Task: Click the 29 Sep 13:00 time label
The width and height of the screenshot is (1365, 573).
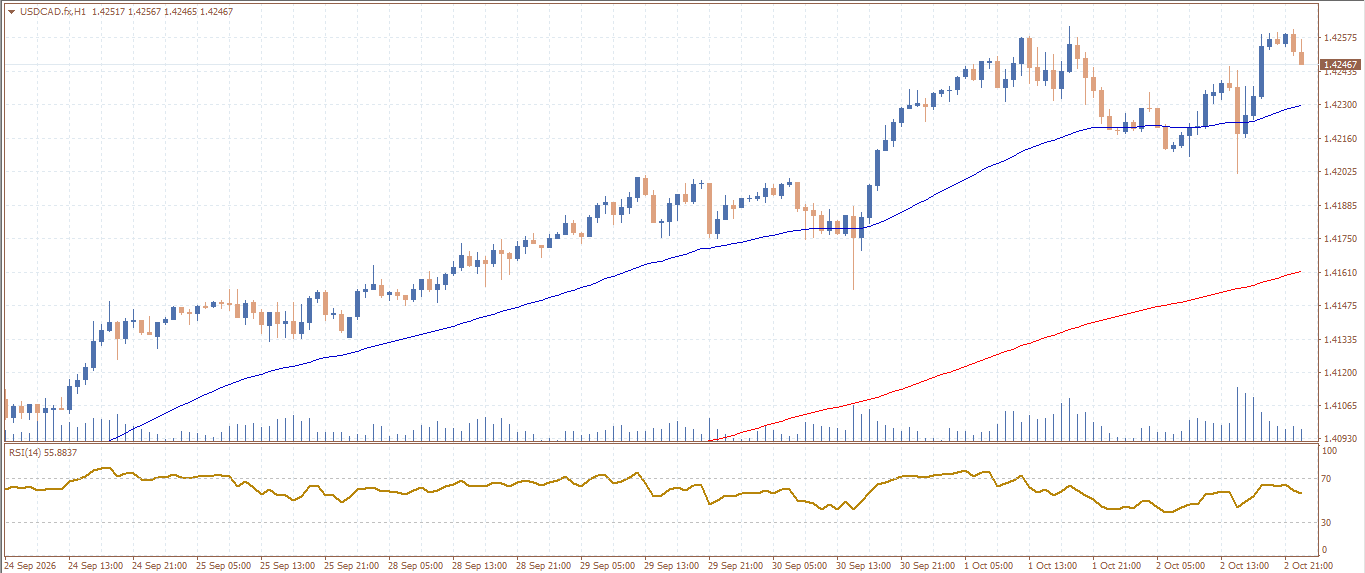Action: [672, 566]
